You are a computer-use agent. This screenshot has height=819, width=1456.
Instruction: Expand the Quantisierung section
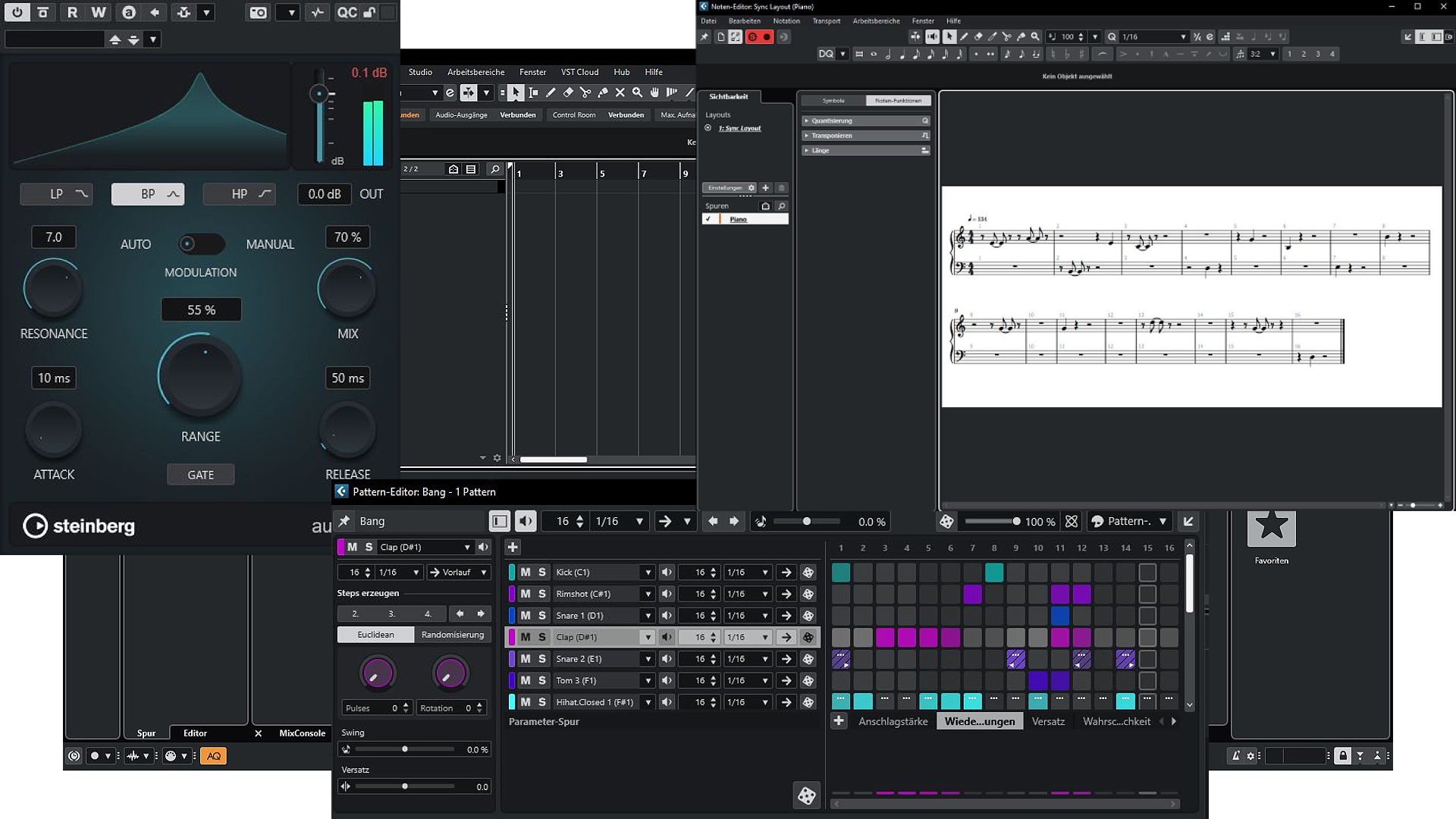[x=806, y=121]
